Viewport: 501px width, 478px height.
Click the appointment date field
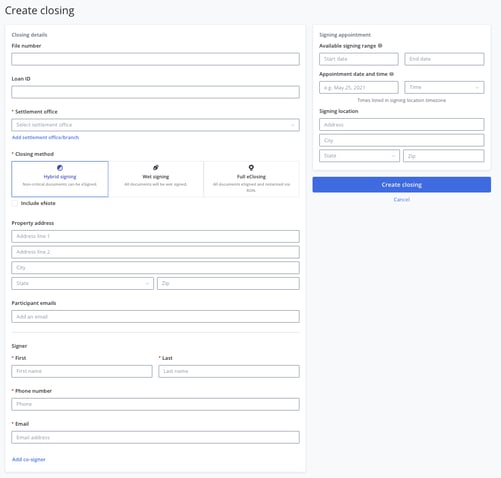coord(359,87)
